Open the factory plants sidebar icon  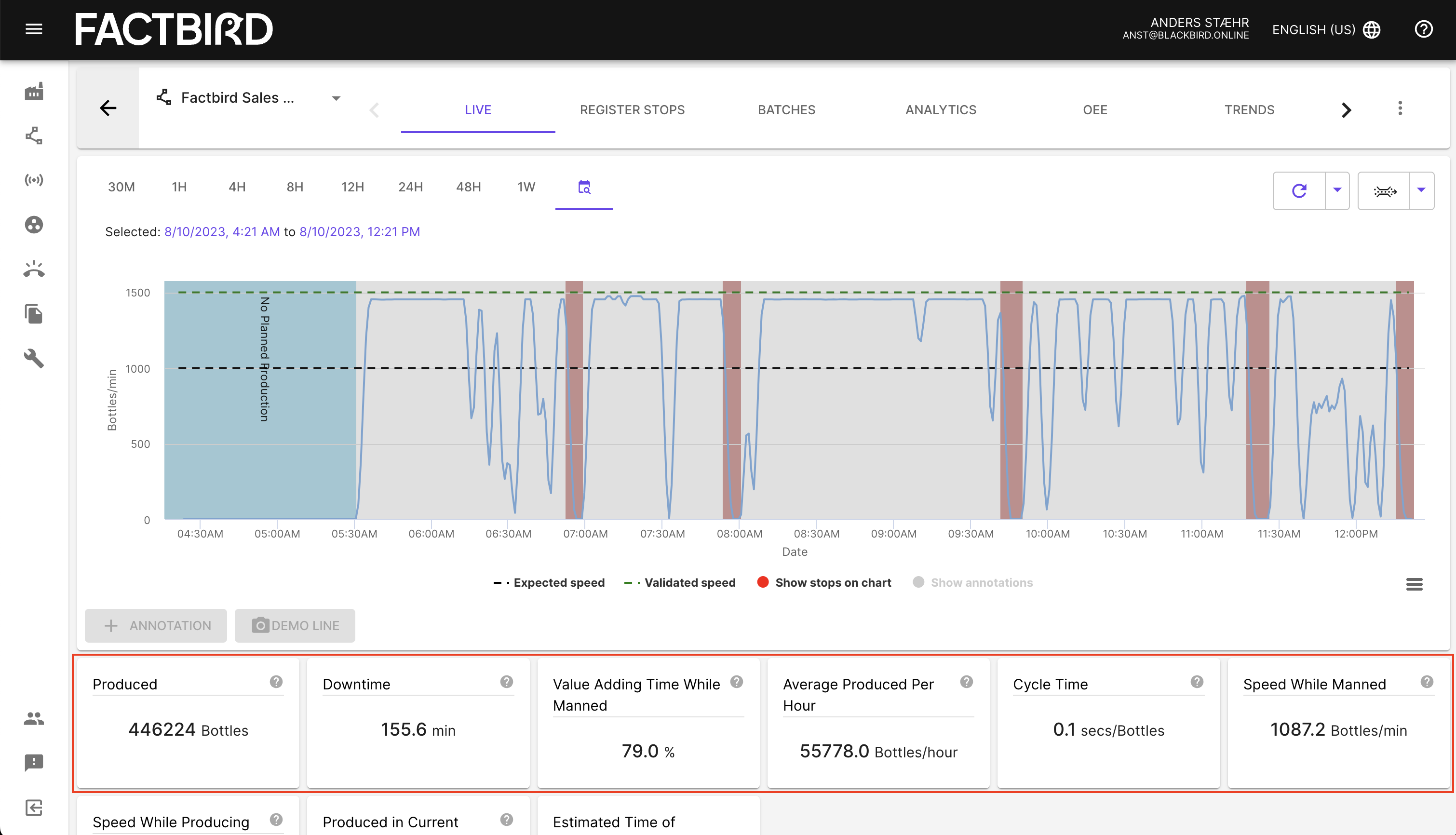point(34,92)
